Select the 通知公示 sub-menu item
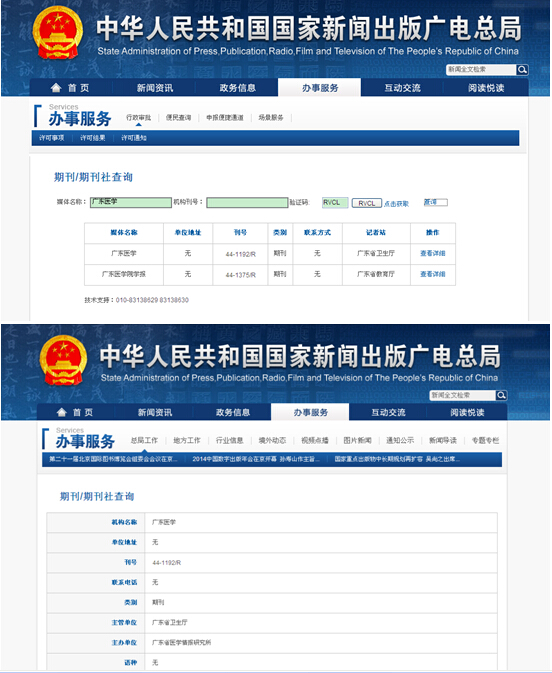Image resolution: width=552 pixels, height=673 pixels. (x=400, y=440)
